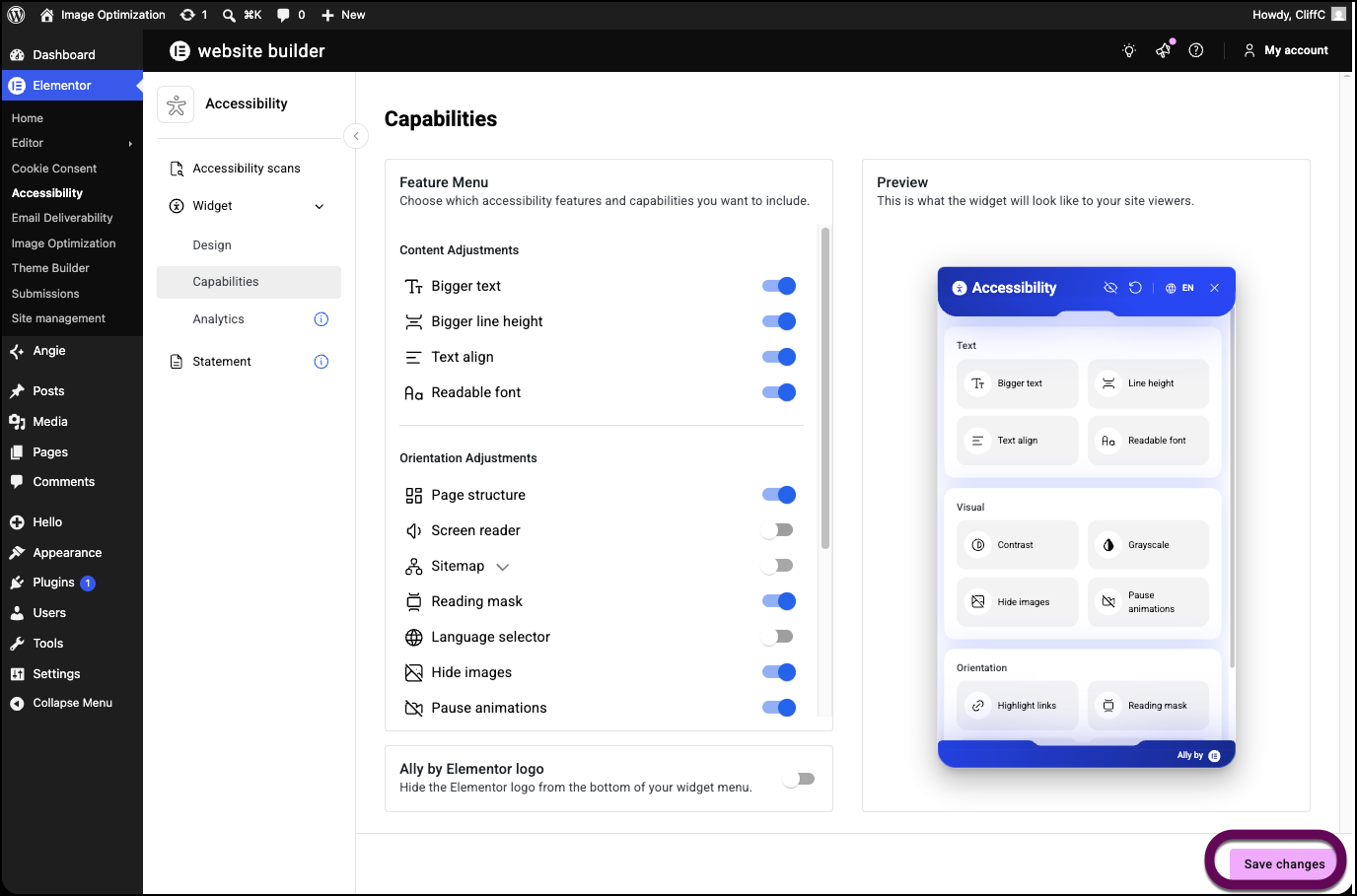This screenshot has height=896, width=1357.
Task: Click the Tools wrench icon
Action: coord(17,644)
